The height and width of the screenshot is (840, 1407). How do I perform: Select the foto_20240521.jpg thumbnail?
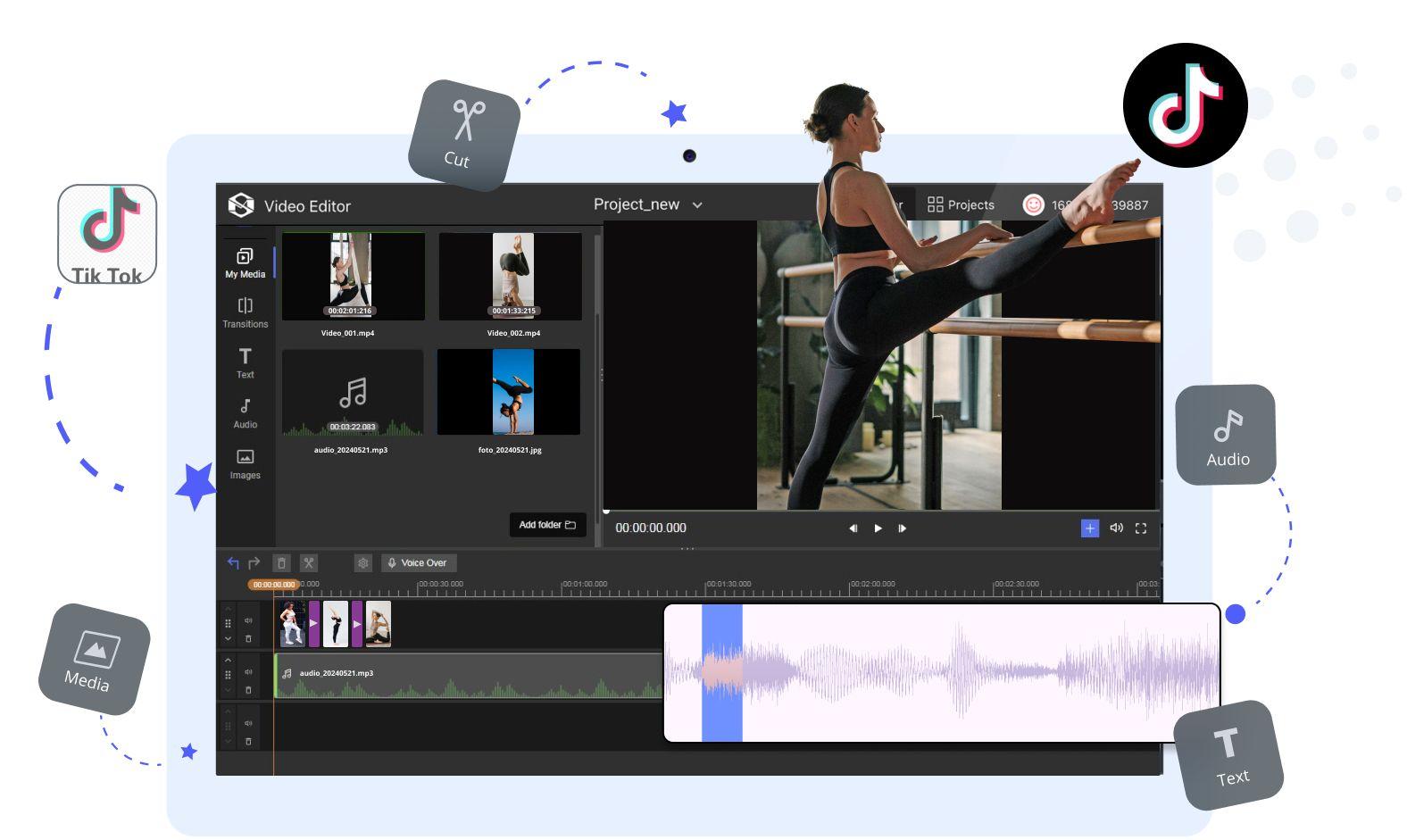click(509, 392)
